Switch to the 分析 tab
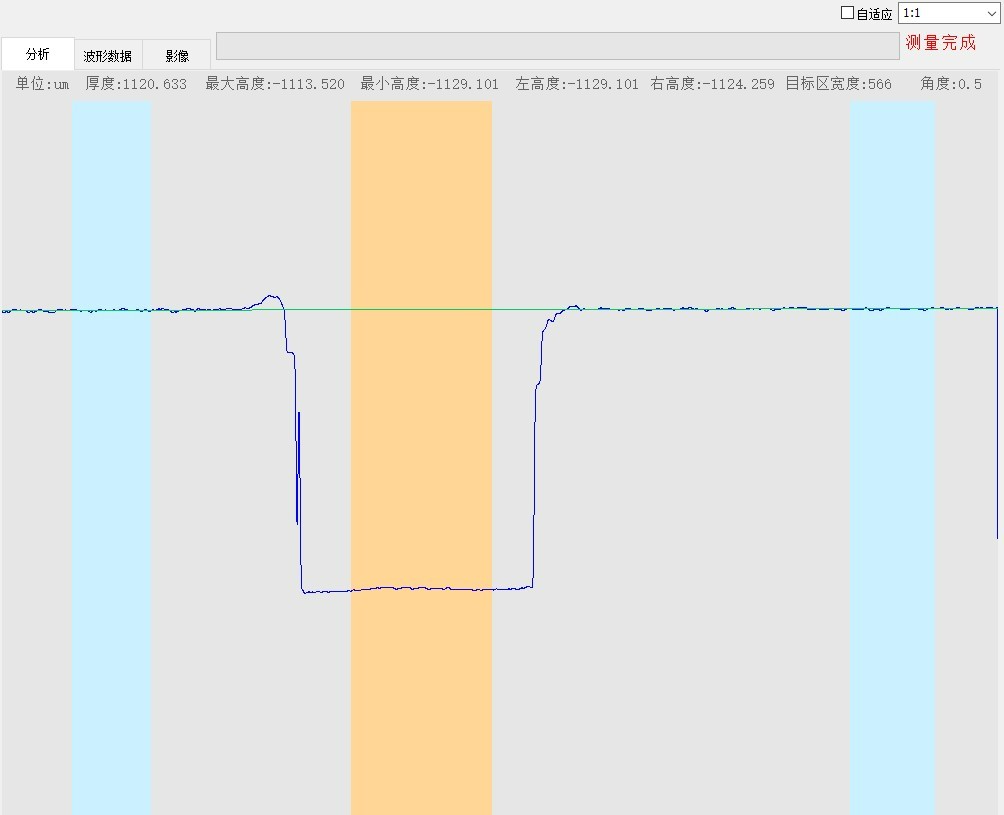 click(38, 54)
